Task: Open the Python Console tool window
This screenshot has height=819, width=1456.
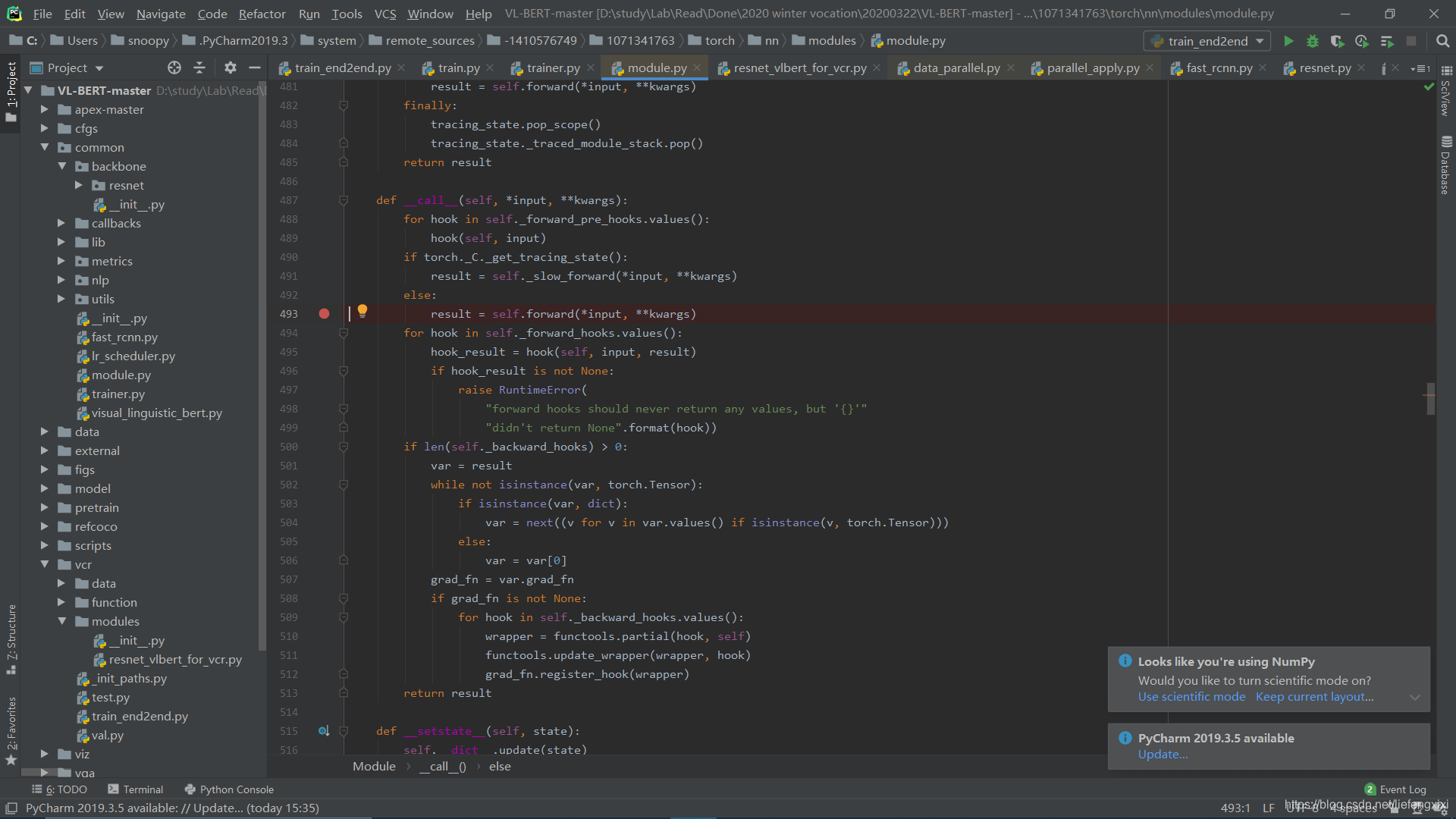Action: point(229,789)
